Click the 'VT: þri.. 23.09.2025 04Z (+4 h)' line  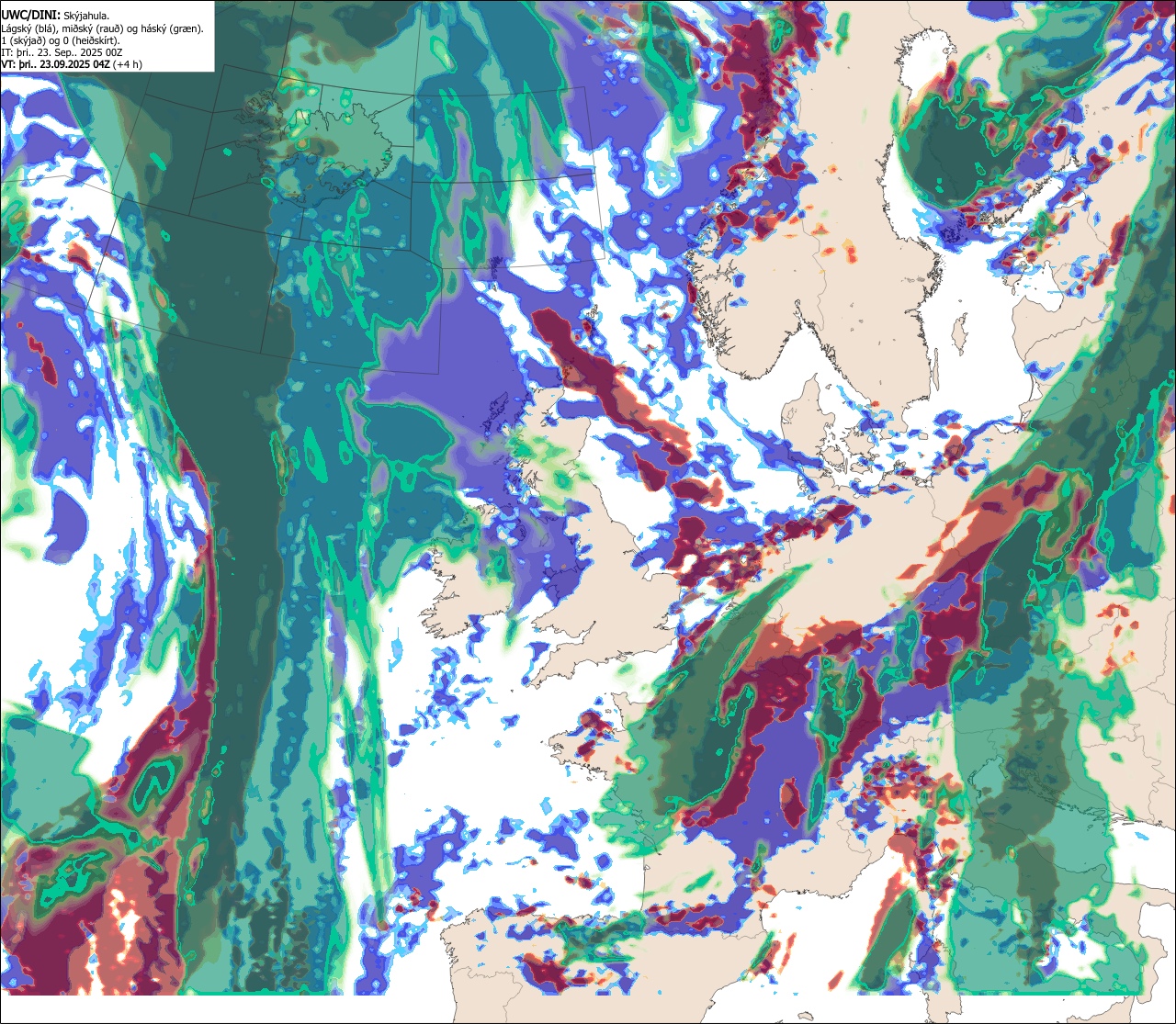[x=72, y=64]
